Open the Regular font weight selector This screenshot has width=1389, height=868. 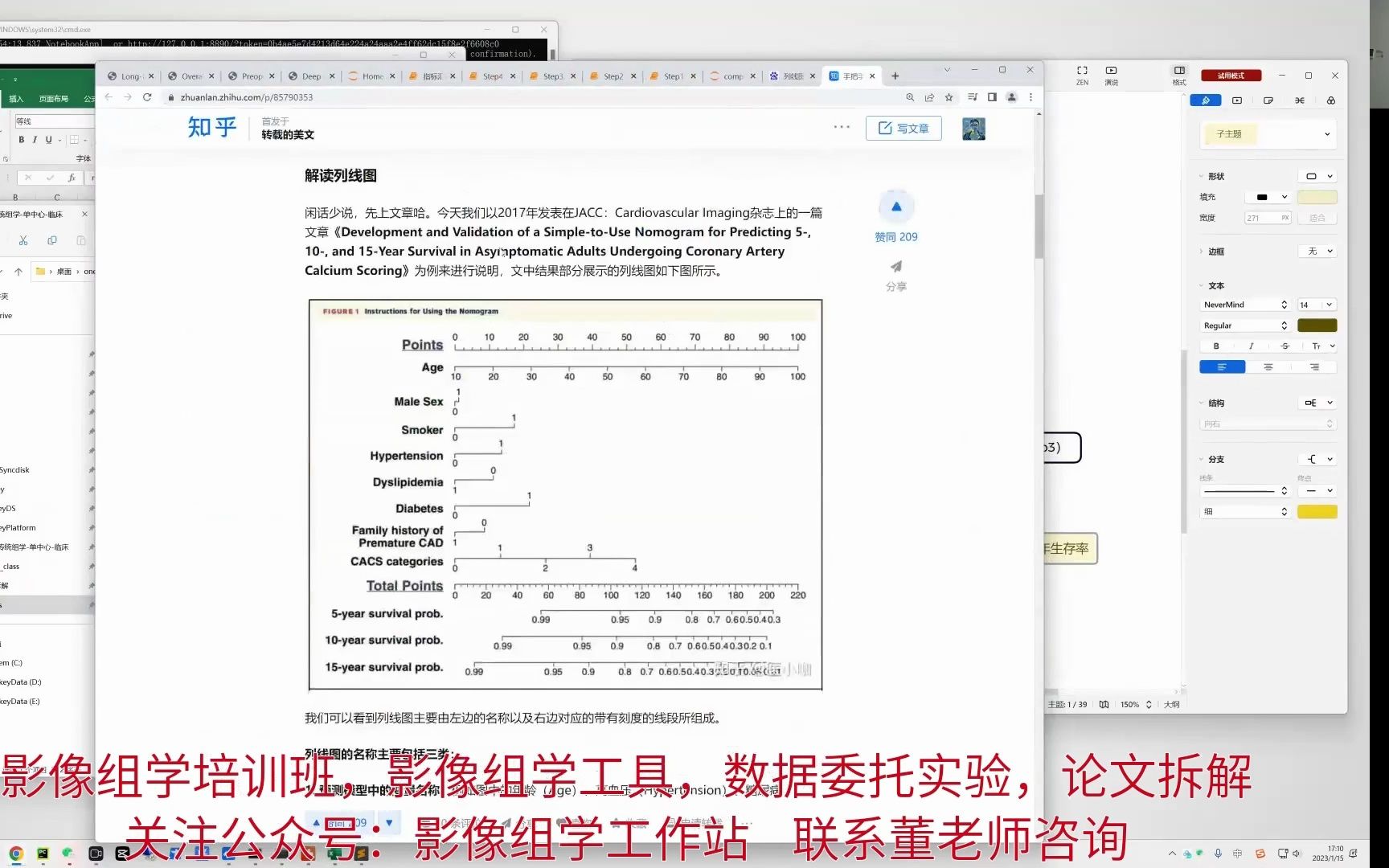point(1245,325)
